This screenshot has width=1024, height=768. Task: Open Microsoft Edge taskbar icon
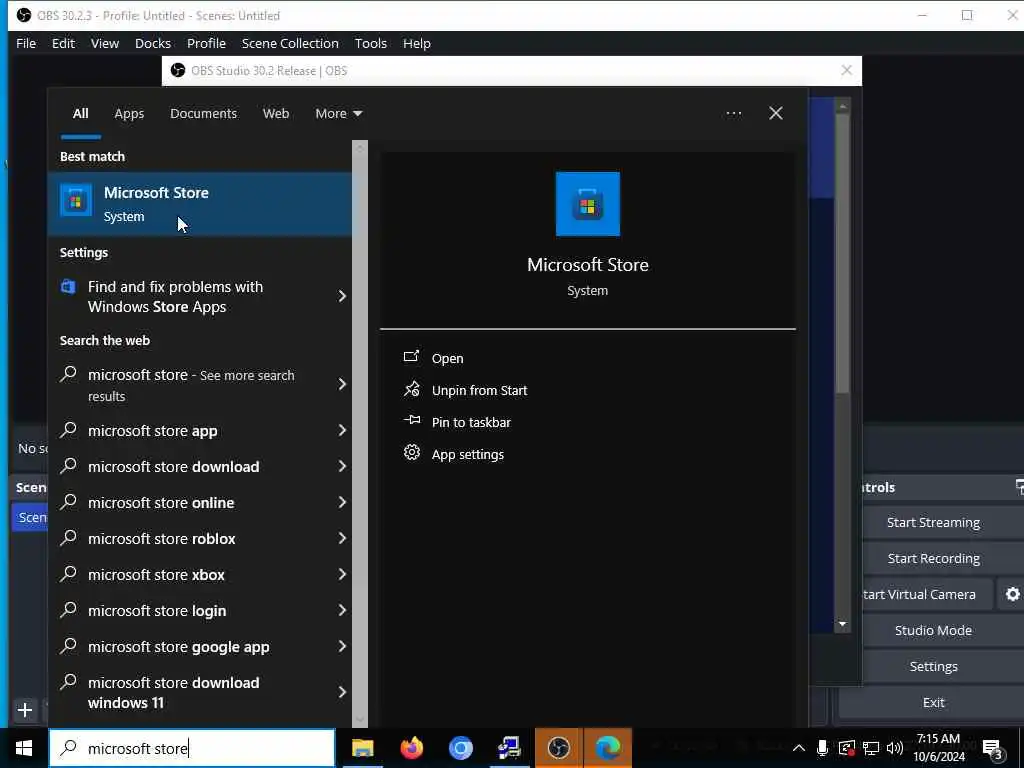click(608, 748)
